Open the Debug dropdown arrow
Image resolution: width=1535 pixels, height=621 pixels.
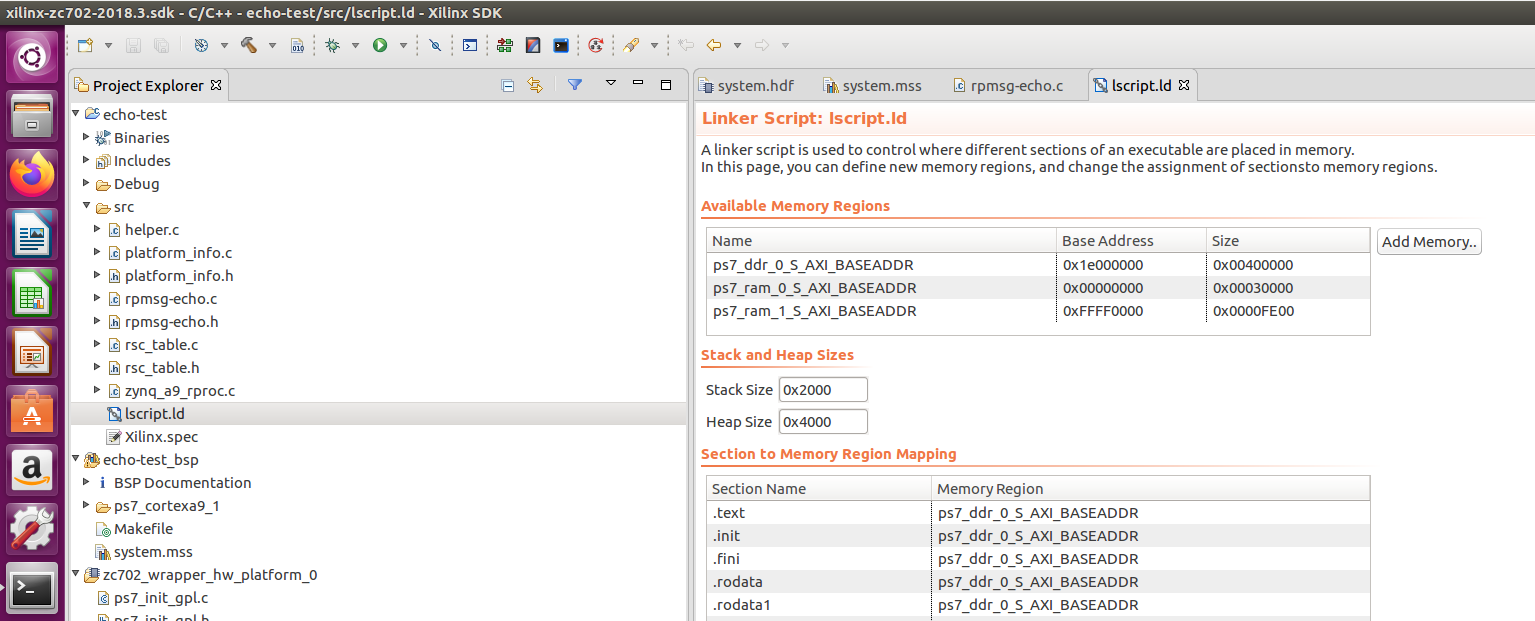(354, 45)
